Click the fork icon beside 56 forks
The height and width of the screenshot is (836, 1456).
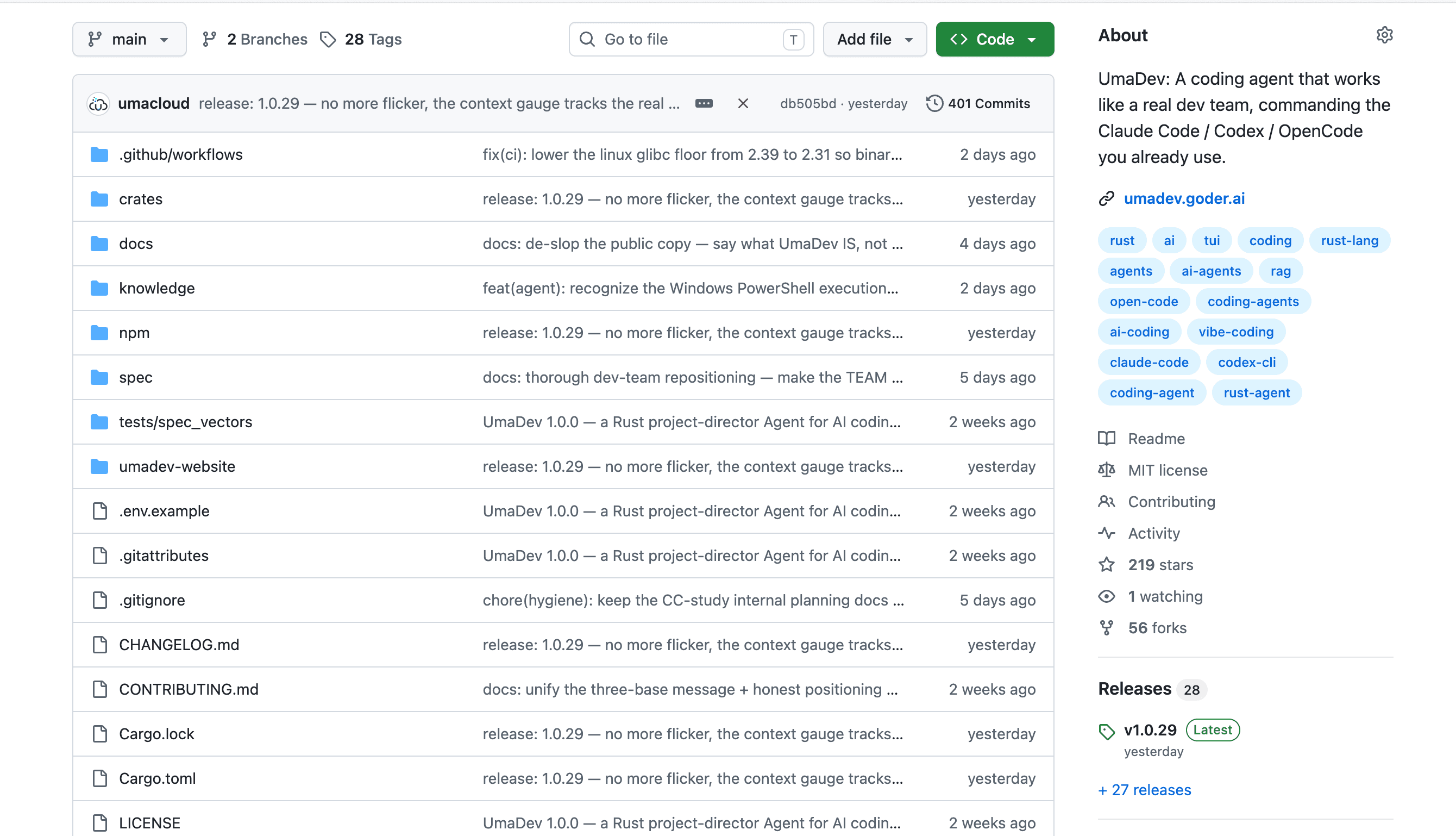1106,628
